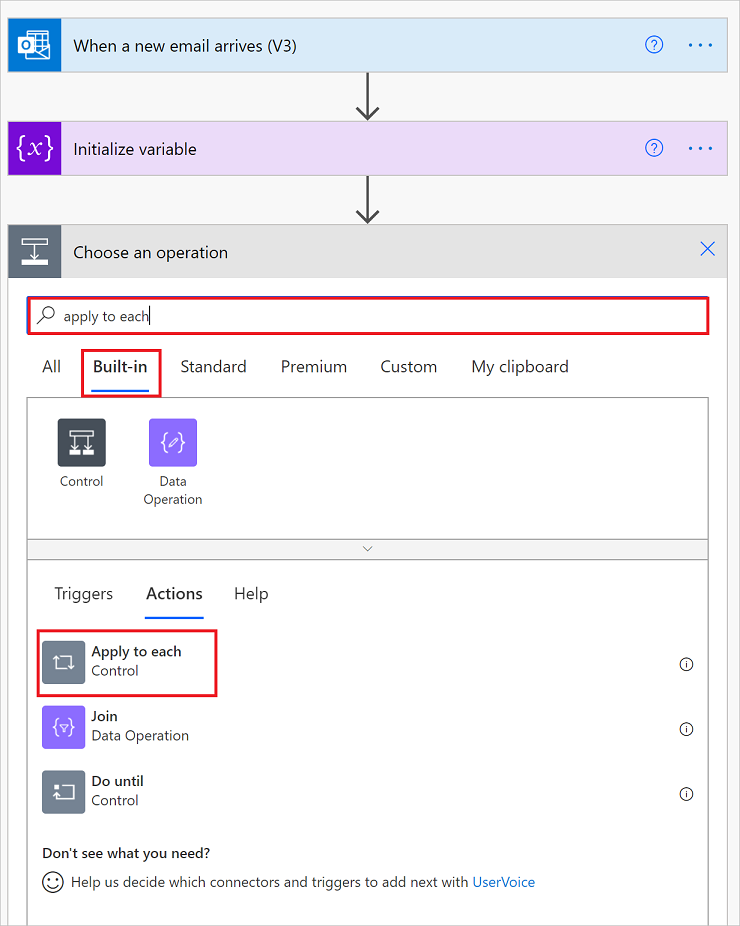The image size is (740, 926).
Task: Show info about Do until
Action: point(686,794)
